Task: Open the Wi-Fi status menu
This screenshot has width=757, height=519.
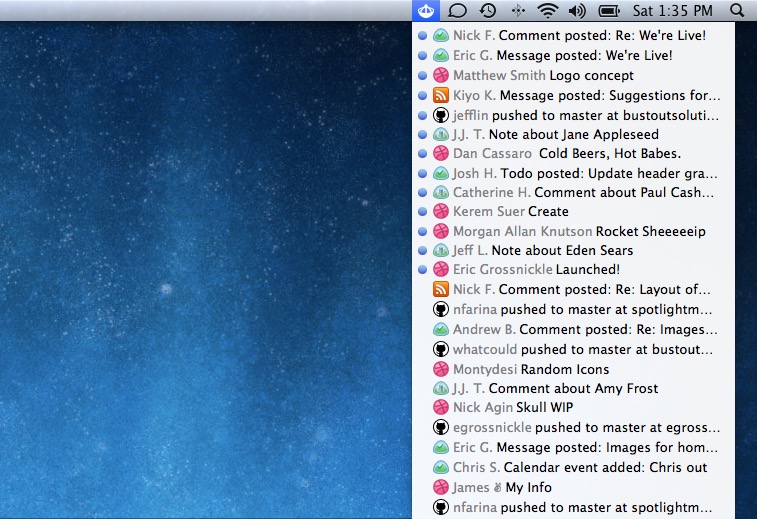Action: point(547,11)
